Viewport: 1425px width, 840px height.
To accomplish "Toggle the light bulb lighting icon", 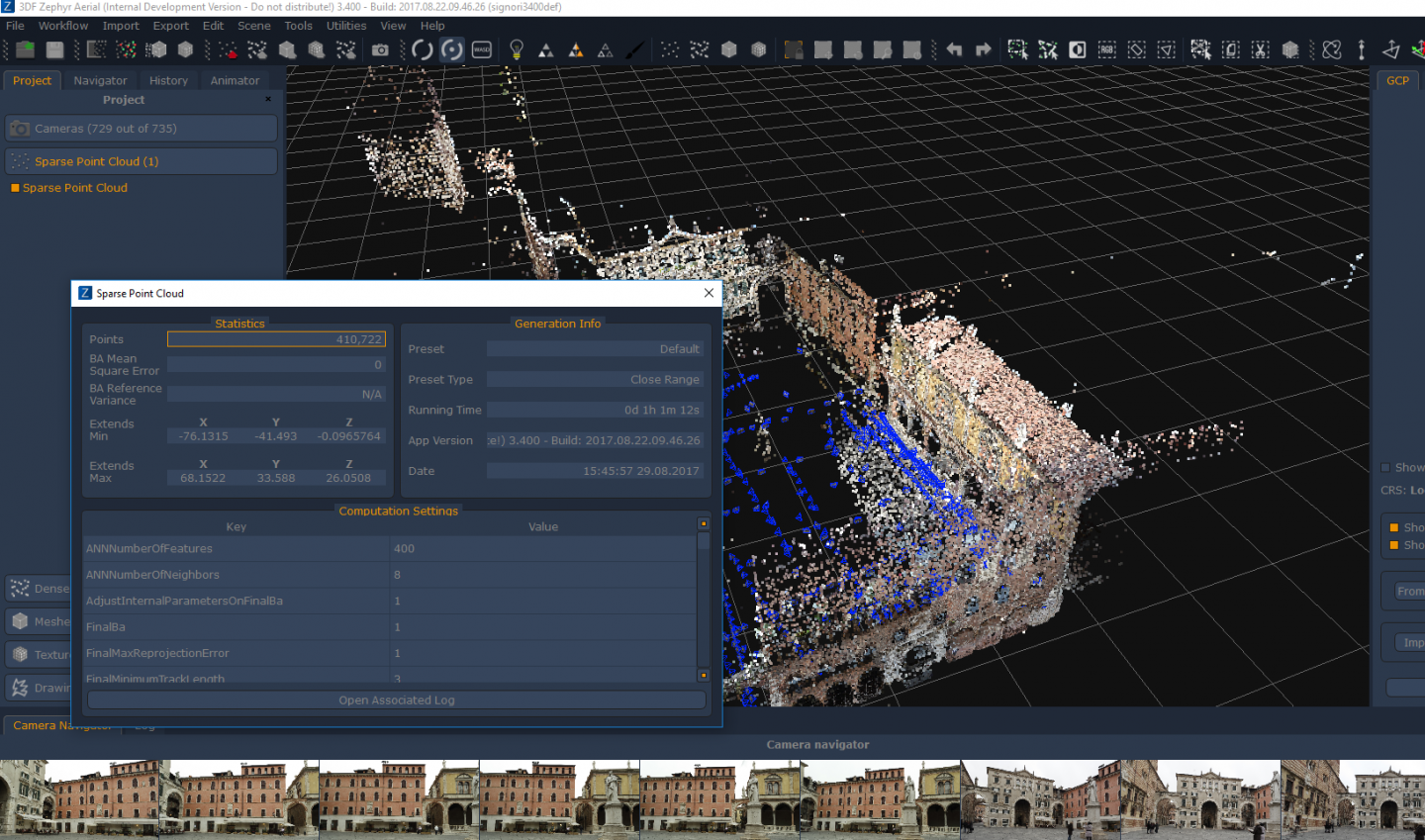I will [x=516, y=49].
